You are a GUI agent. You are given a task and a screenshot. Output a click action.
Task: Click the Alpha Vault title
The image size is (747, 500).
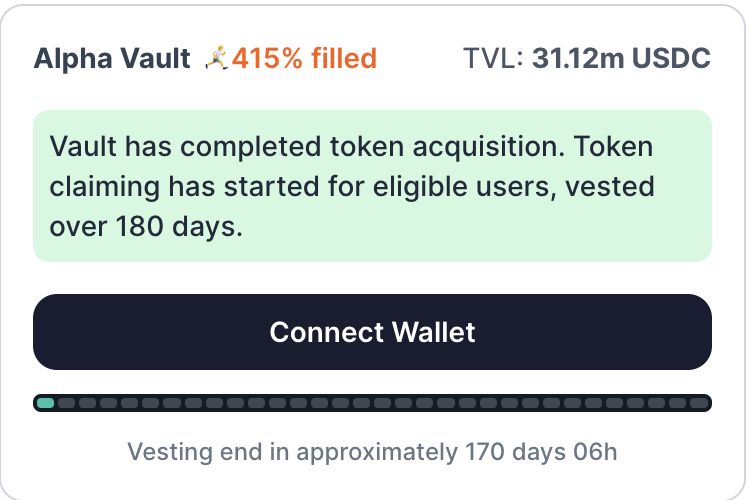(111, 59)
